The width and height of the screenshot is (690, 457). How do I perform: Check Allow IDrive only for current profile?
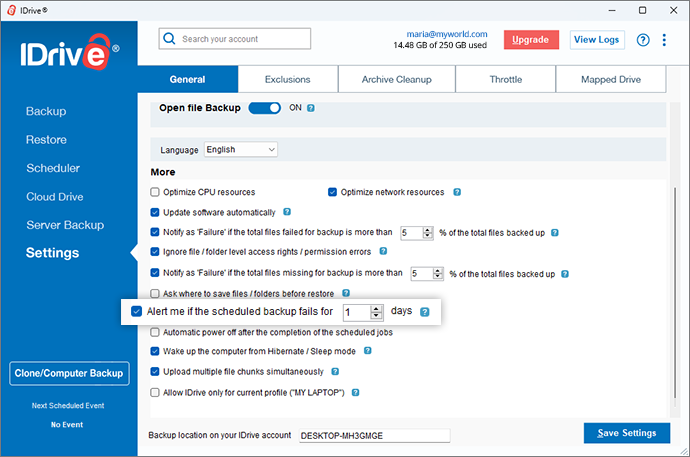155,392
